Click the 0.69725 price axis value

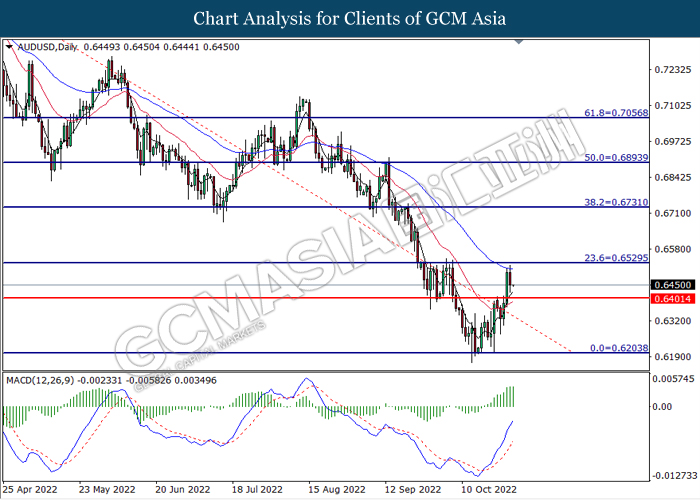[673, 142]
